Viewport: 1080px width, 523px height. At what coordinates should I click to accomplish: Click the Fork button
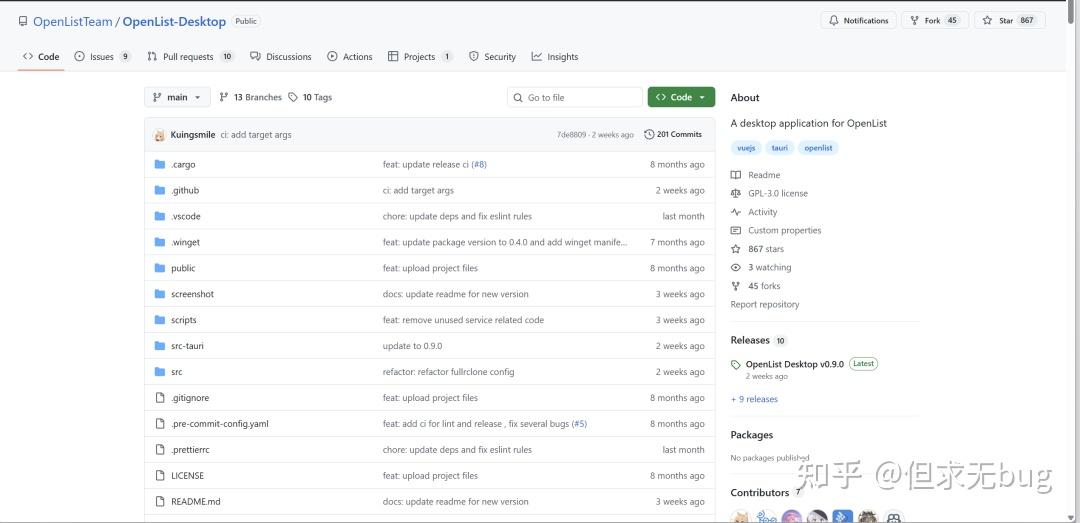point(935,21)
